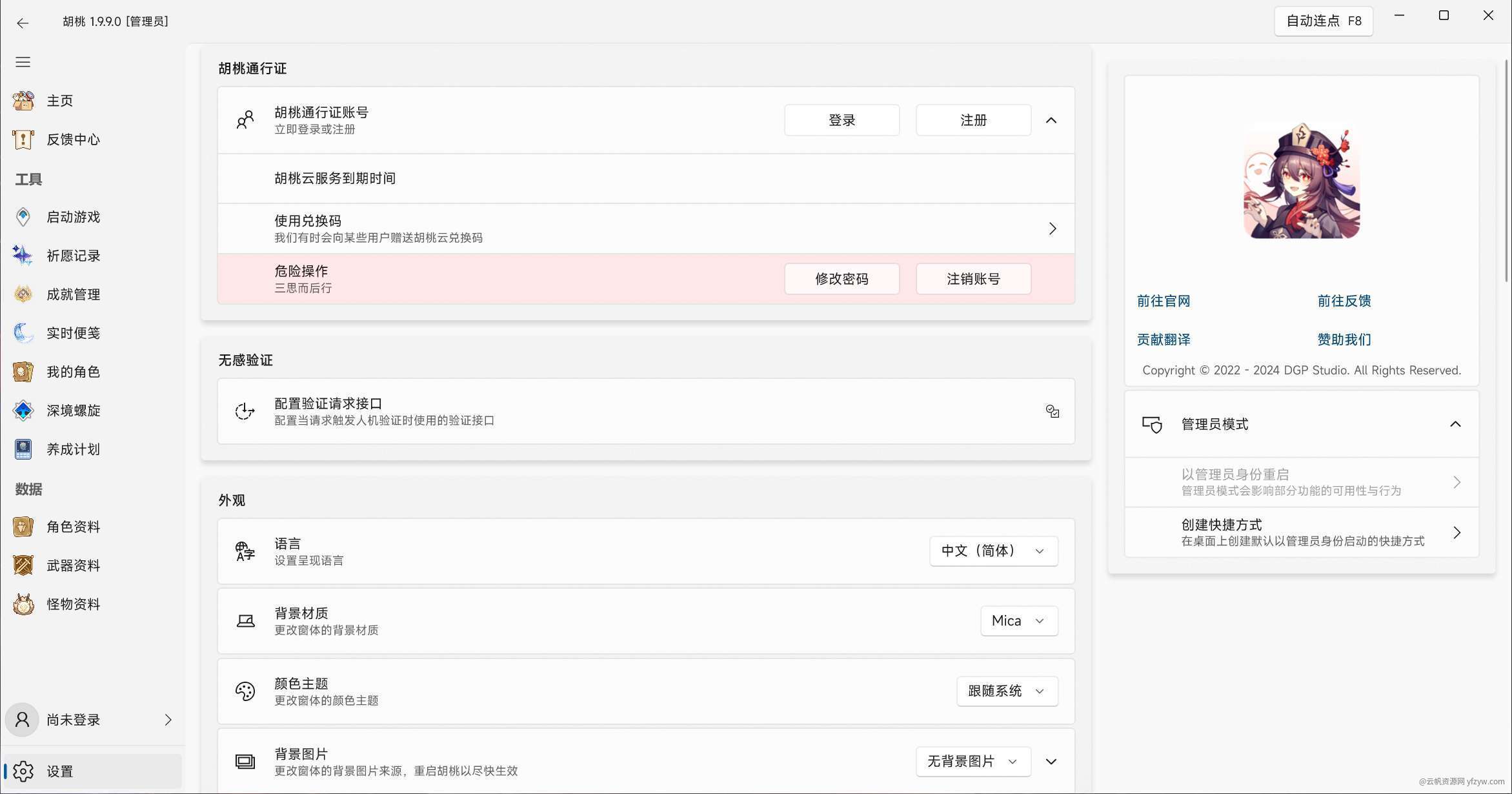Click the 祈愿记录 wish record icon

coord(23,256)
